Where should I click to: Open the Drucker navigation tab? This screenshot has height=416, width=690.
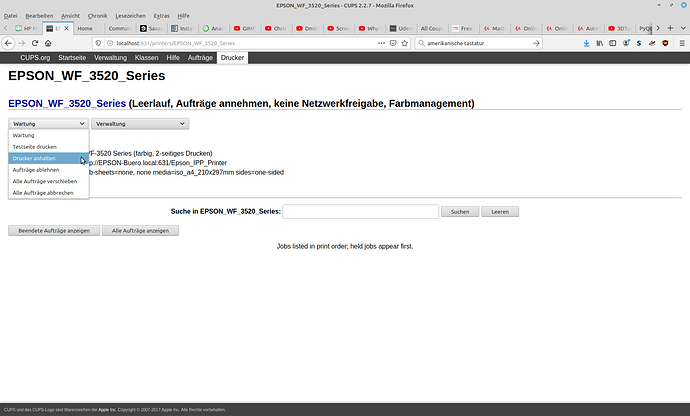pyautogui.click(x=232, y=58)
